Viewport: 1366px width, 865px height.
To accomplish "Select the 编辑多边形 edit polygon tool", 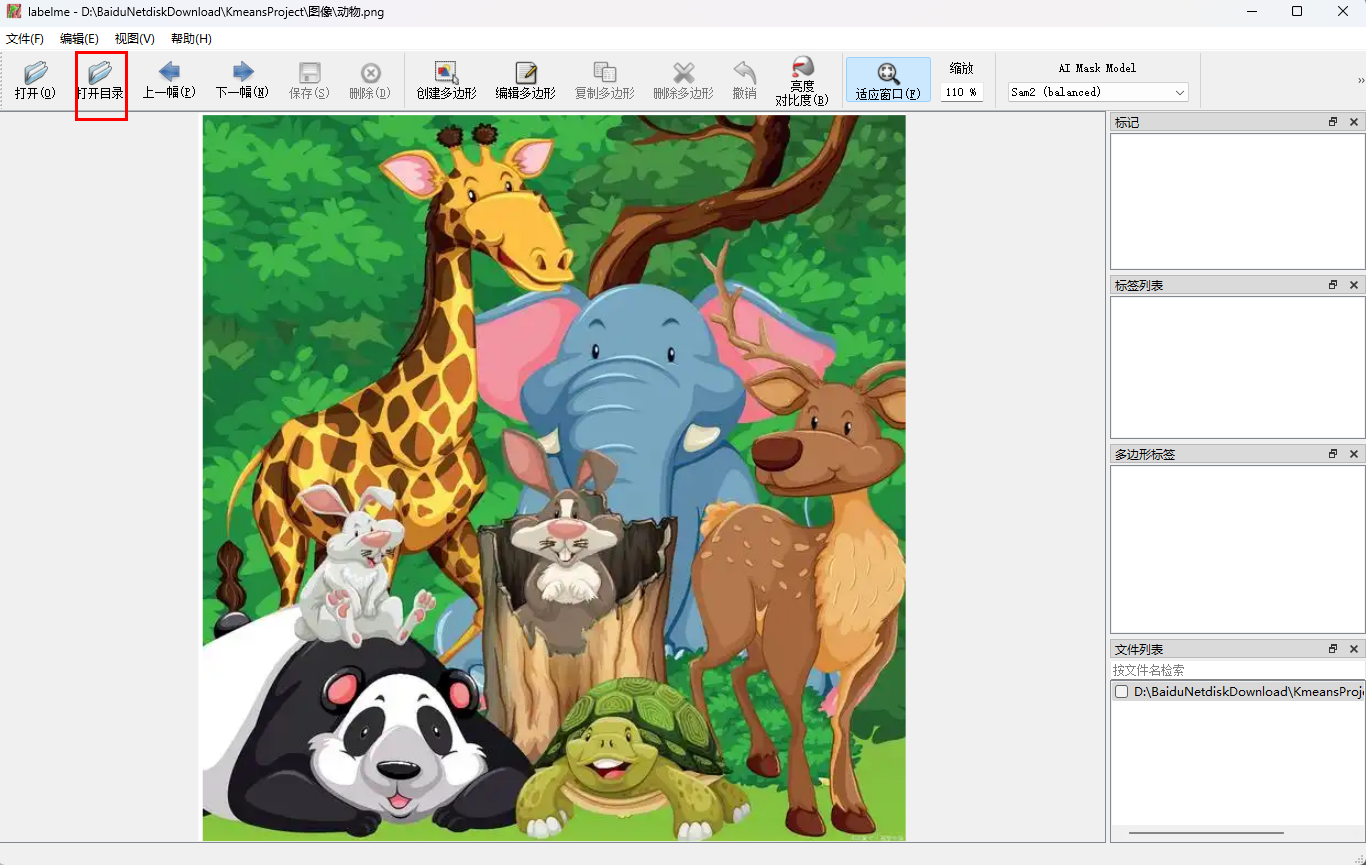I will point(525,80).
